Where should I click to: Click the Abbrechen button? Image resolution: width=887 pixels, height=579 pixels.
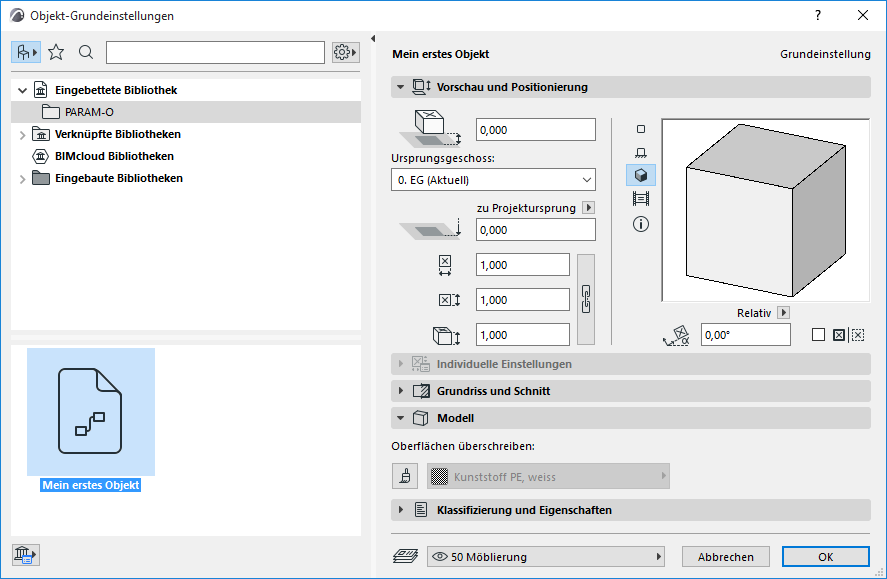[725, 556]
